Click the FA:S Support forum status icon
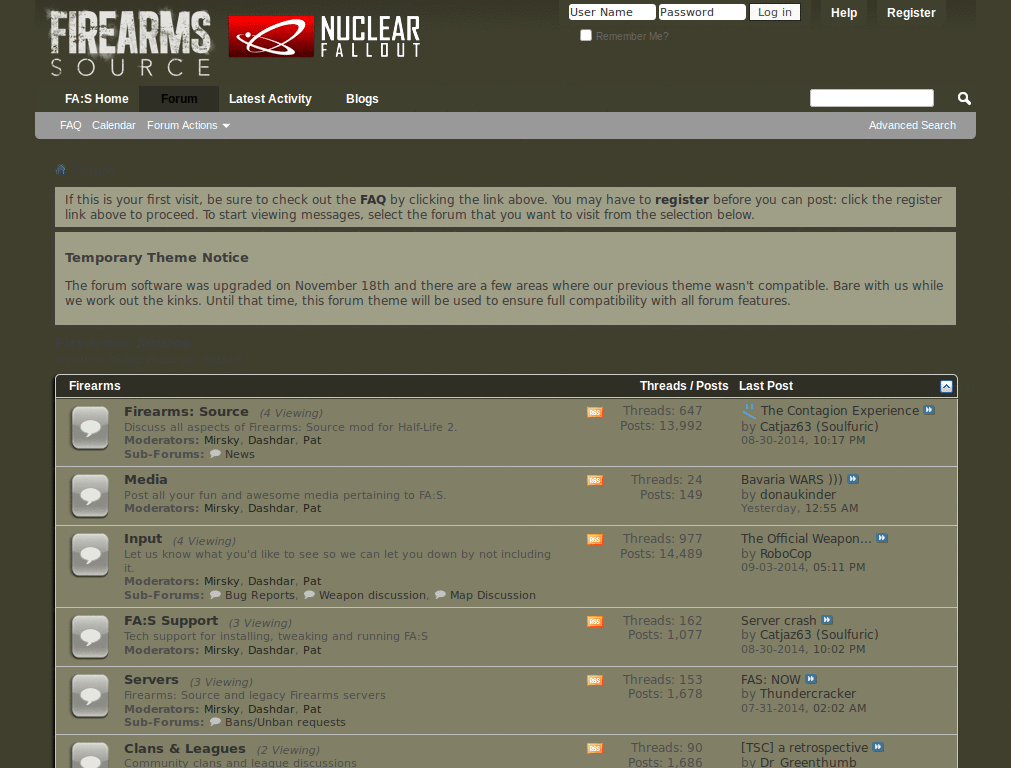 pos(90,637)
